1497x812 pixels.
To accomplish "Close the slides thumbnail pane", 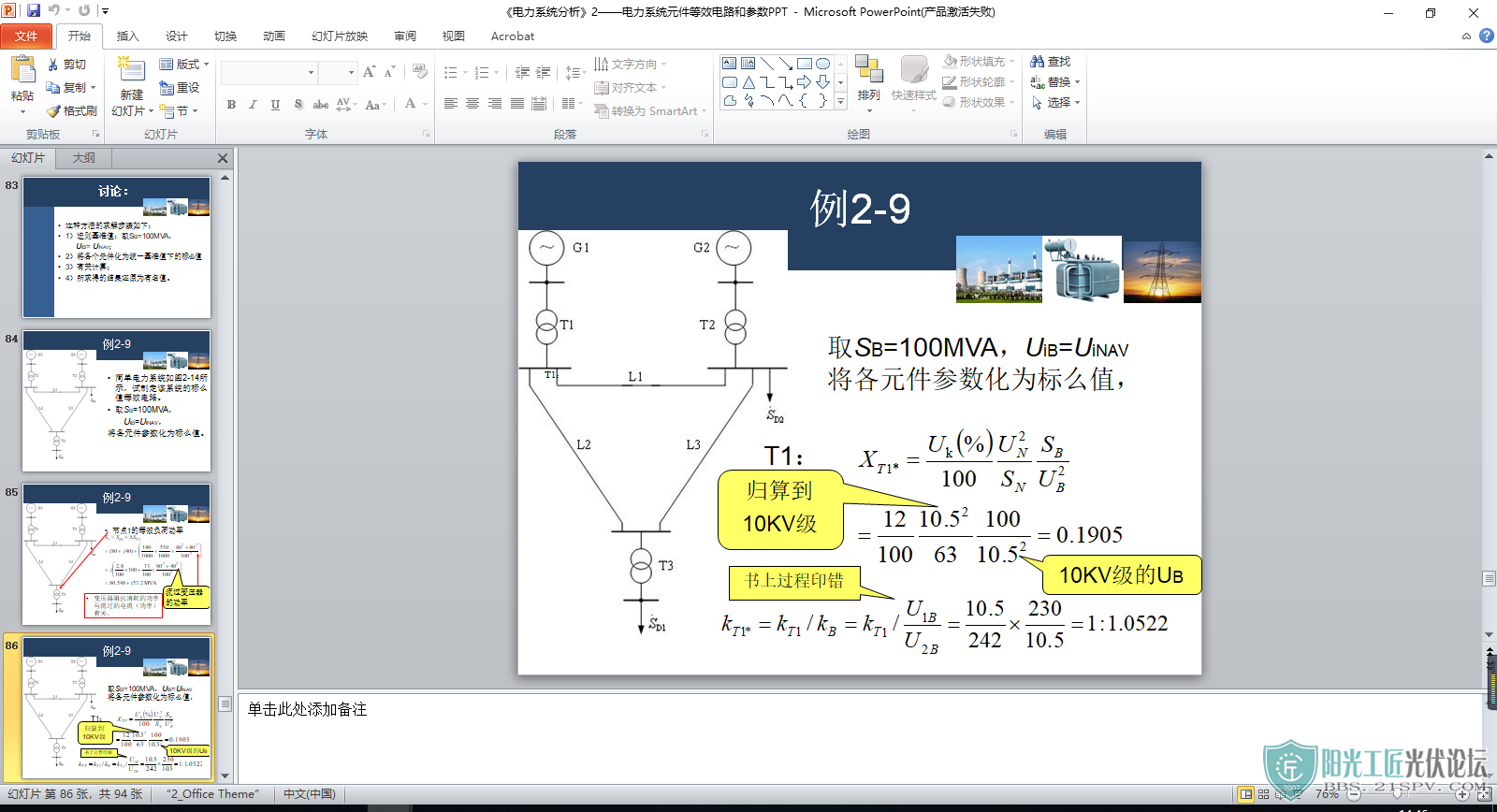I will point(223,158).
